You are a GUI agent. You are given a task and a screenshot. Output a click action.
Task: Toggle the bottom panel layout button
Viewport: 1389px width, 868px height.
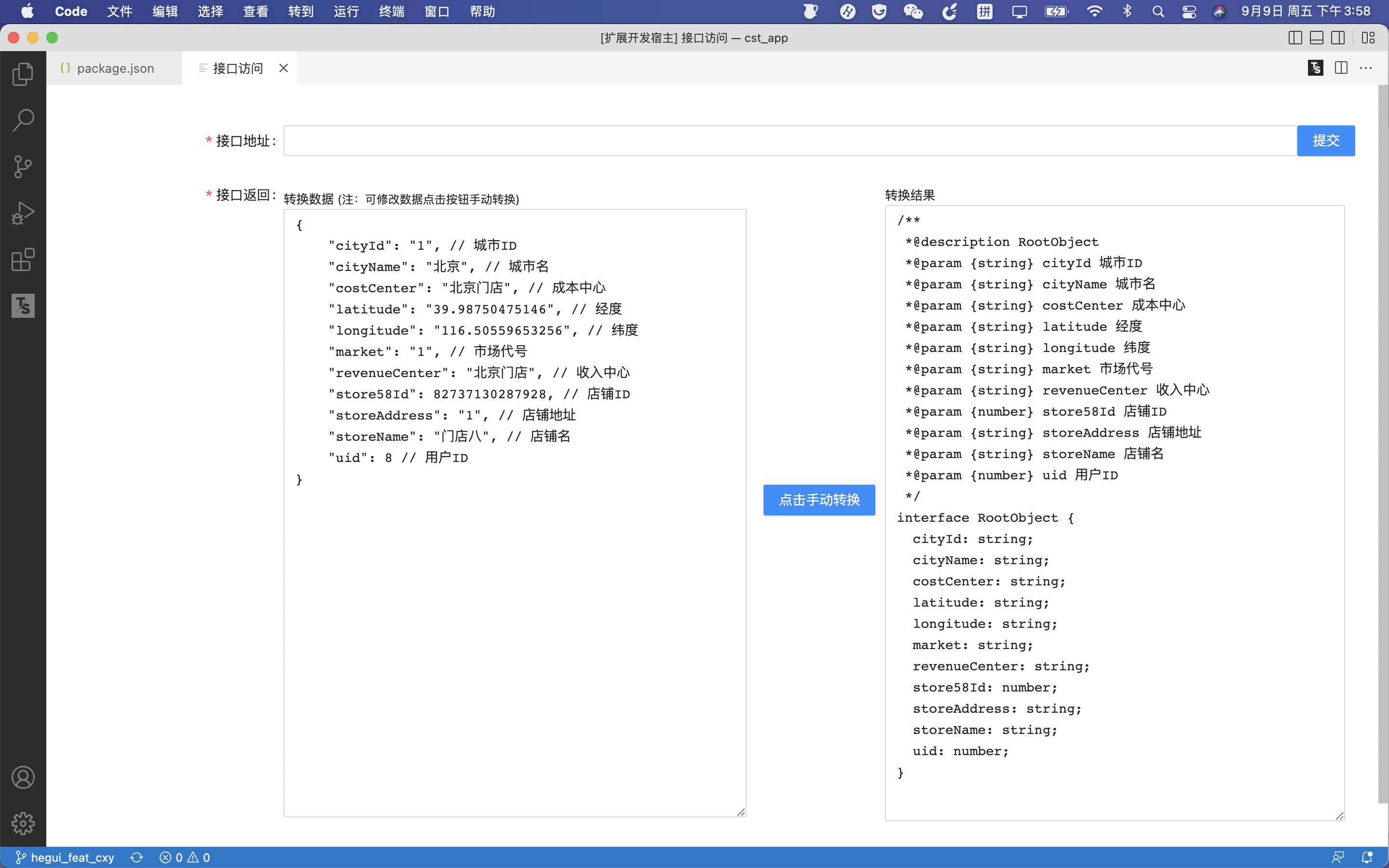click(1317, 38)
